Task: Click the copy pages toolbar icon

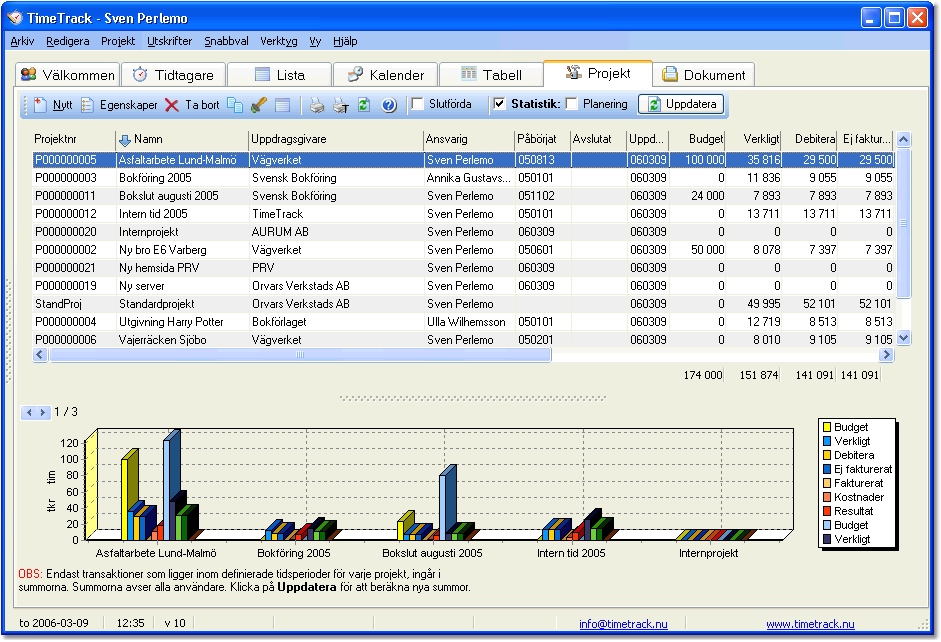Action: 235,105
